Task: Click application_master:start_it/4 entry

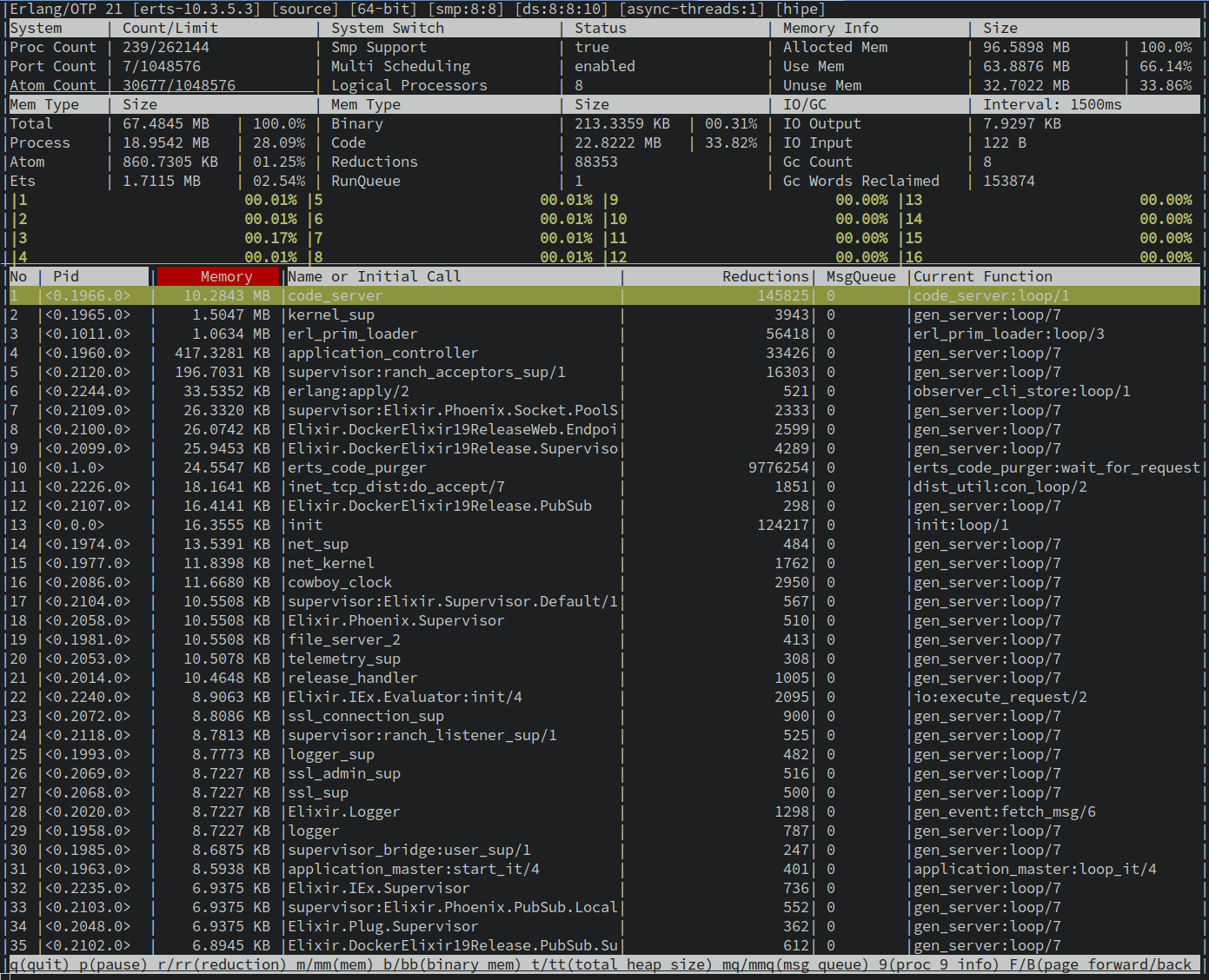Action: [x=414, y=869]
